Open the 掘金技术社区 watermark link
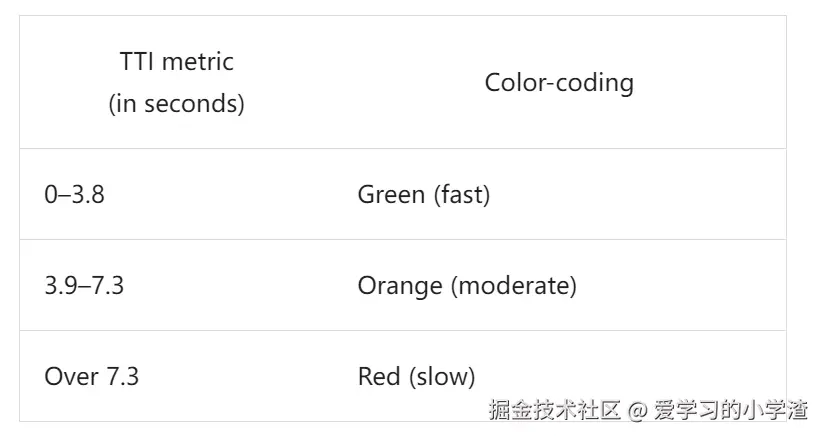The width and height of the screenshot is (823, 437). (x=554, y=409)
